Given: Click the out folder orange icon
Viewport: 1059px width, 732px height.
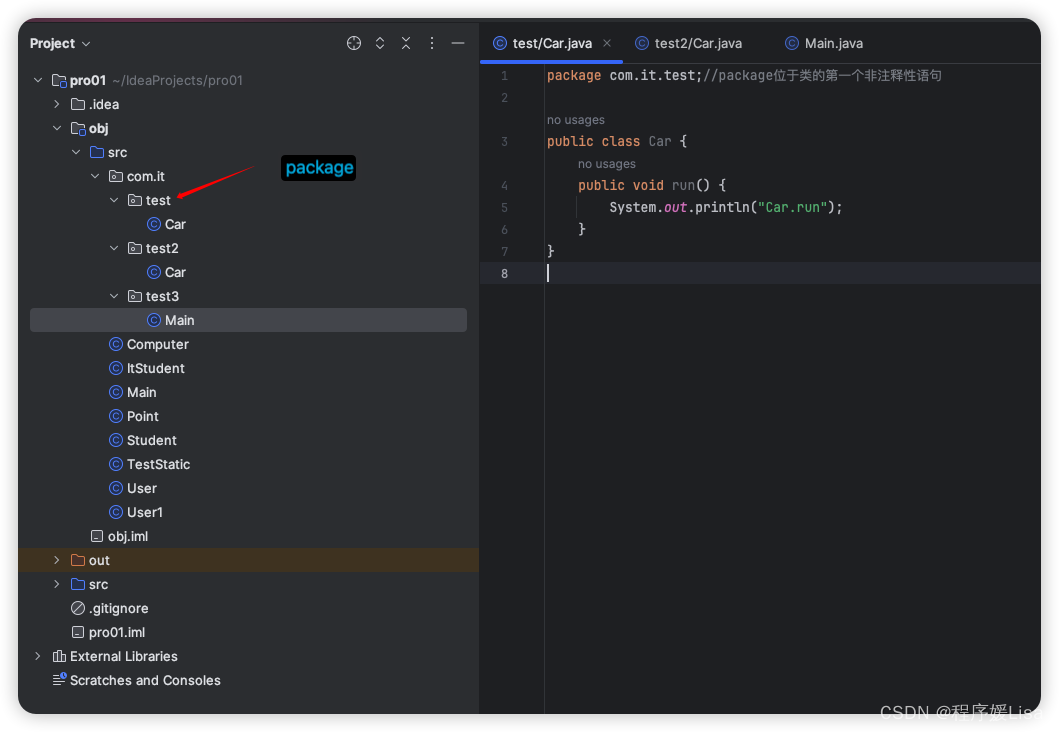Looking at the screenshot, I should pos(78,560).
